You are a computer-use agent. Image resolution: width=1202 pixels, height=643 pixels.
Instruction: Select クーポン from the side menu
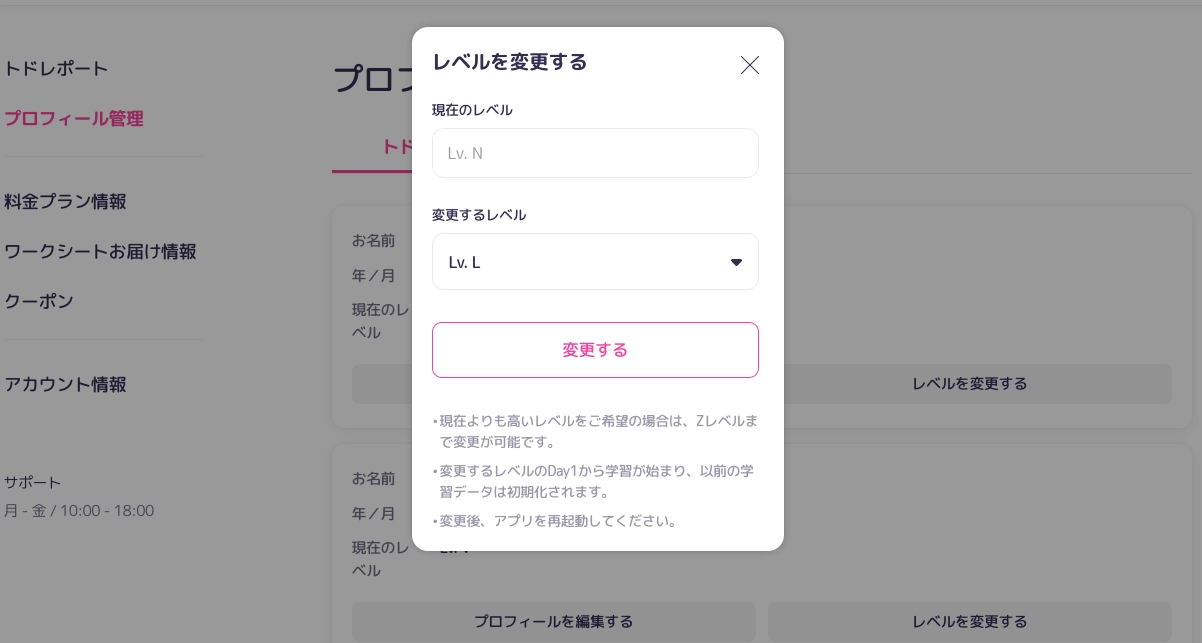point(39,301)
